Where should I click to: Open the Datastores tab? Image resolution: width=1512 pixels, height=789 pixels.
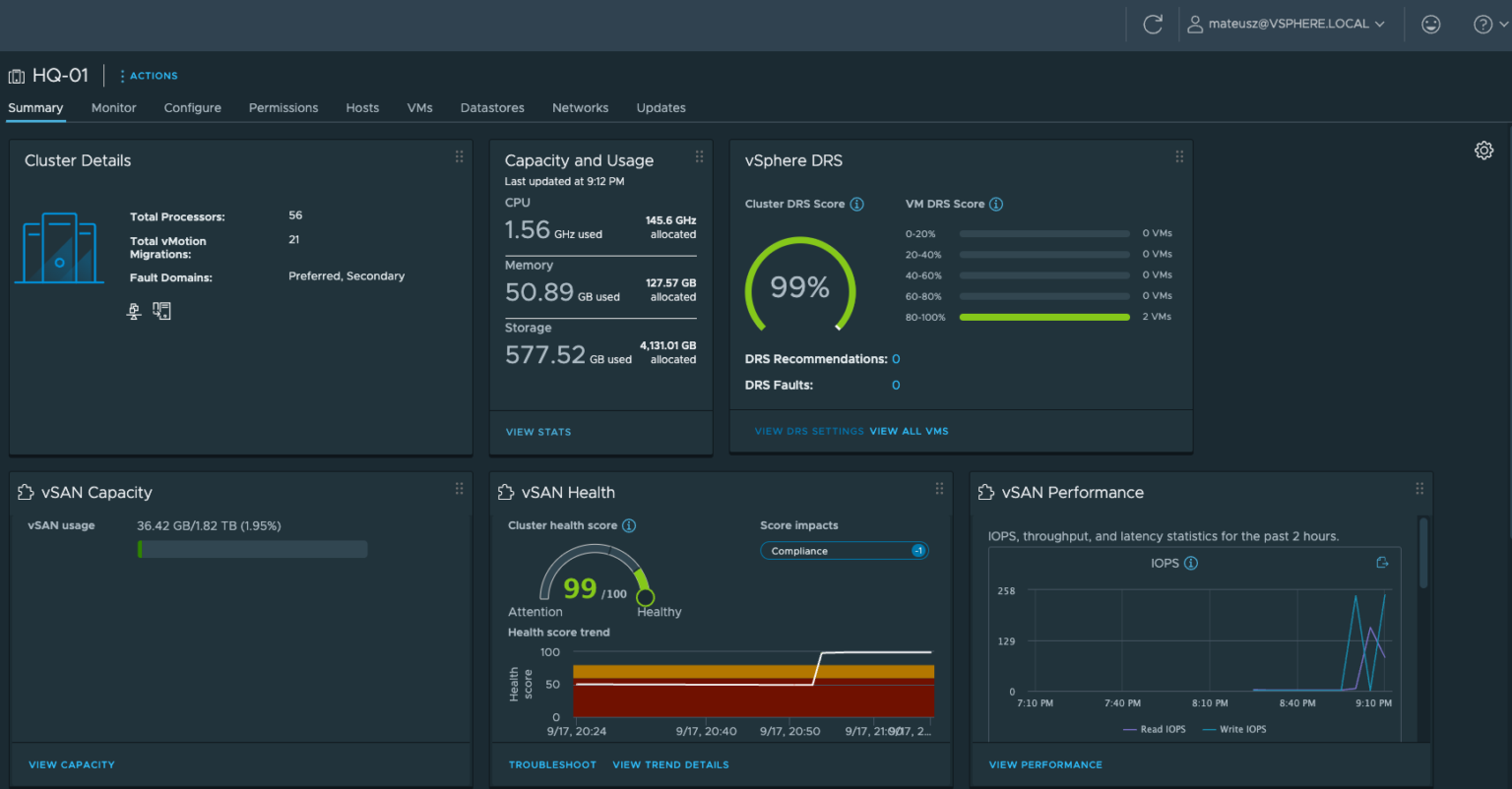point(492,108)
